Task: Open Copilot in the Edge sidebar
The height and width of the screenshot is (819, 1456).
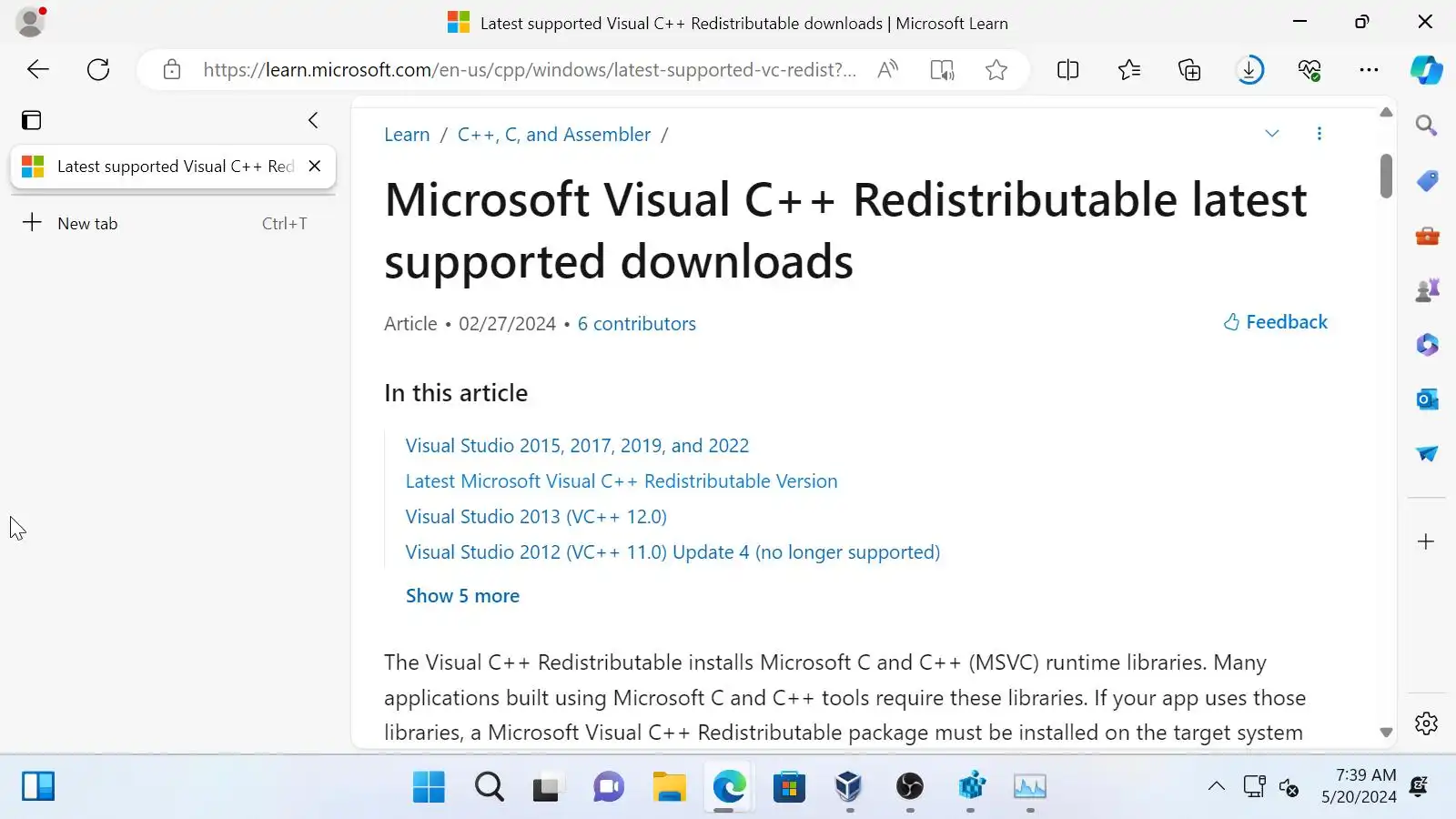Action: pyautogui.click(x=1426, y=69)
